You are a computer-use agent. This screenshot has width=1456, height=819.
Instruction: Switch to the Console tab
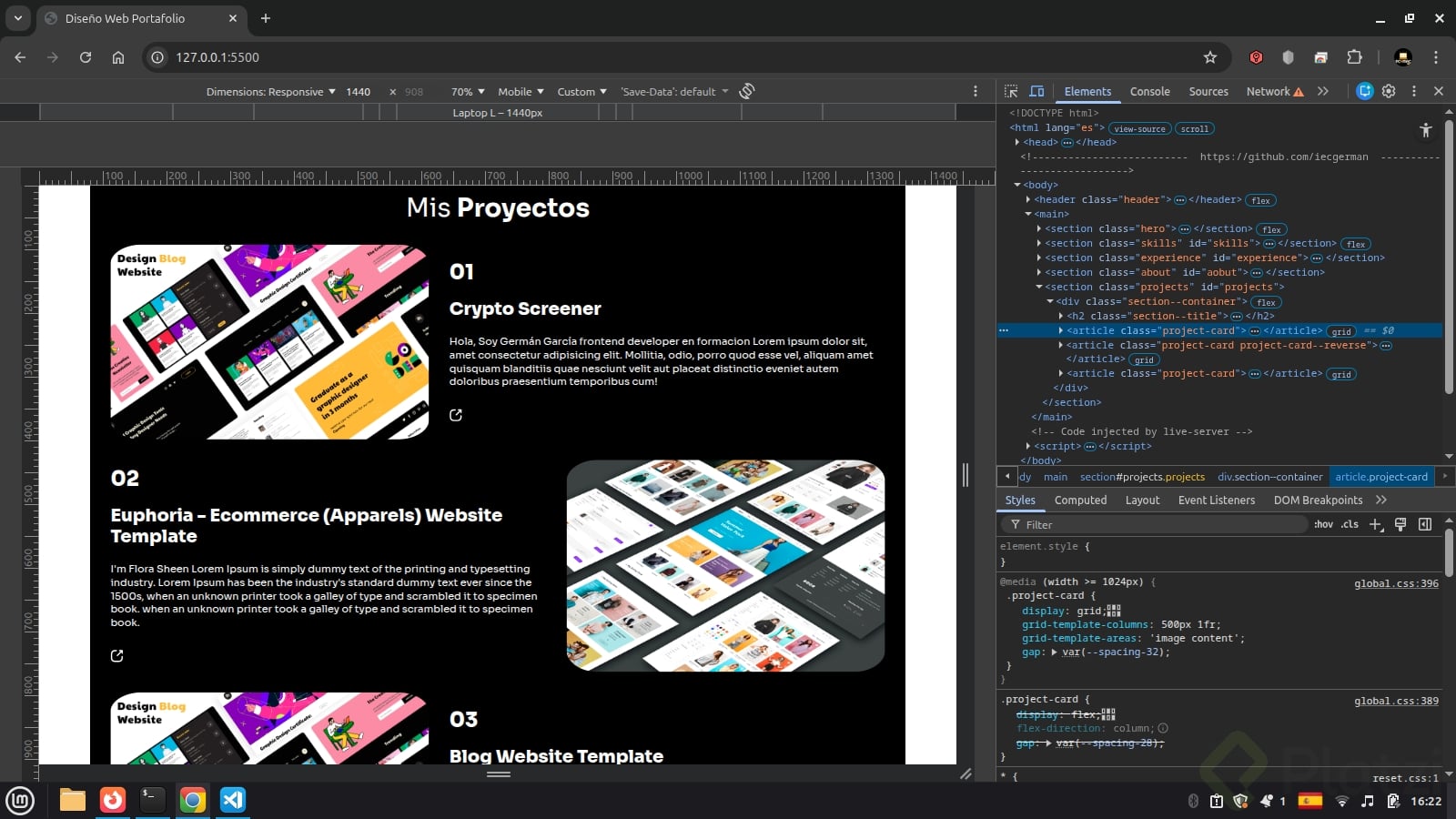[x=1149, y=92]
